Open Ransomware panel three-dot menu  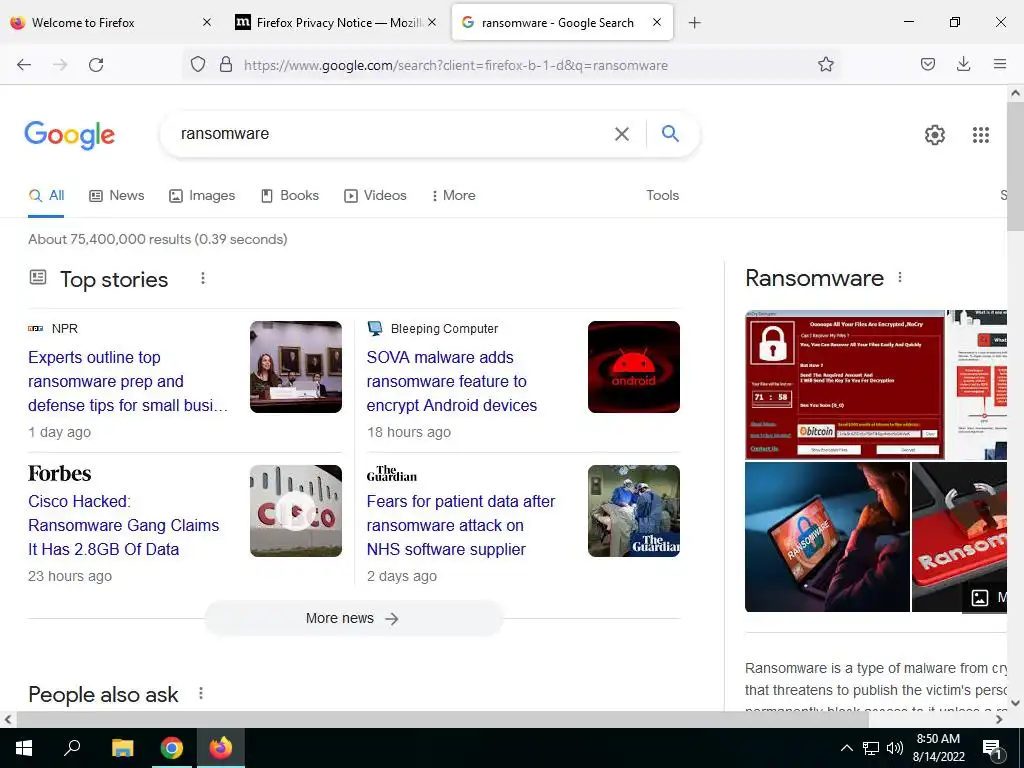[900, 278]
